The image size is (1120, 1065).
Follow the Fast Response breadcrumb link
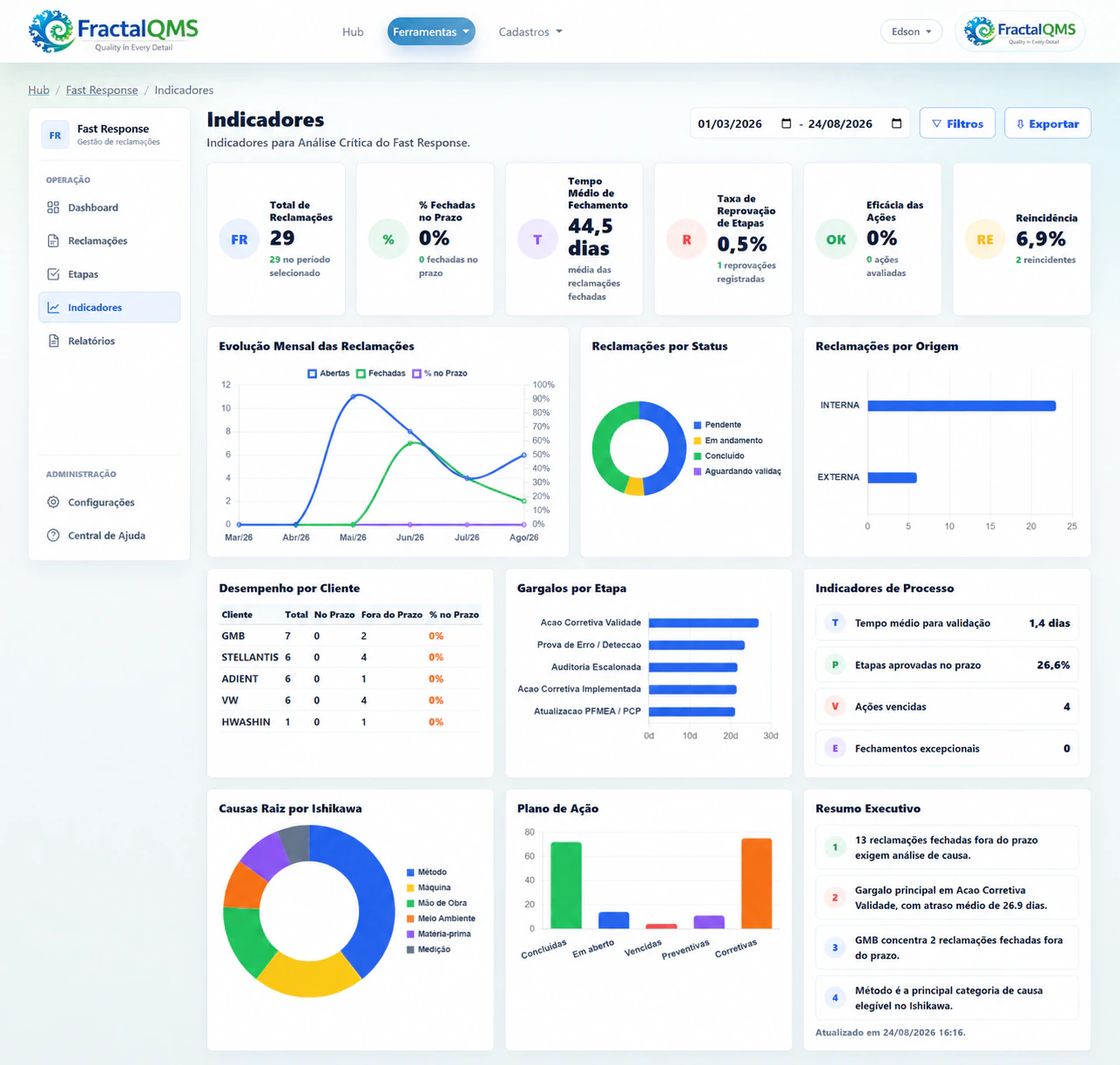[x=102, y=90]
